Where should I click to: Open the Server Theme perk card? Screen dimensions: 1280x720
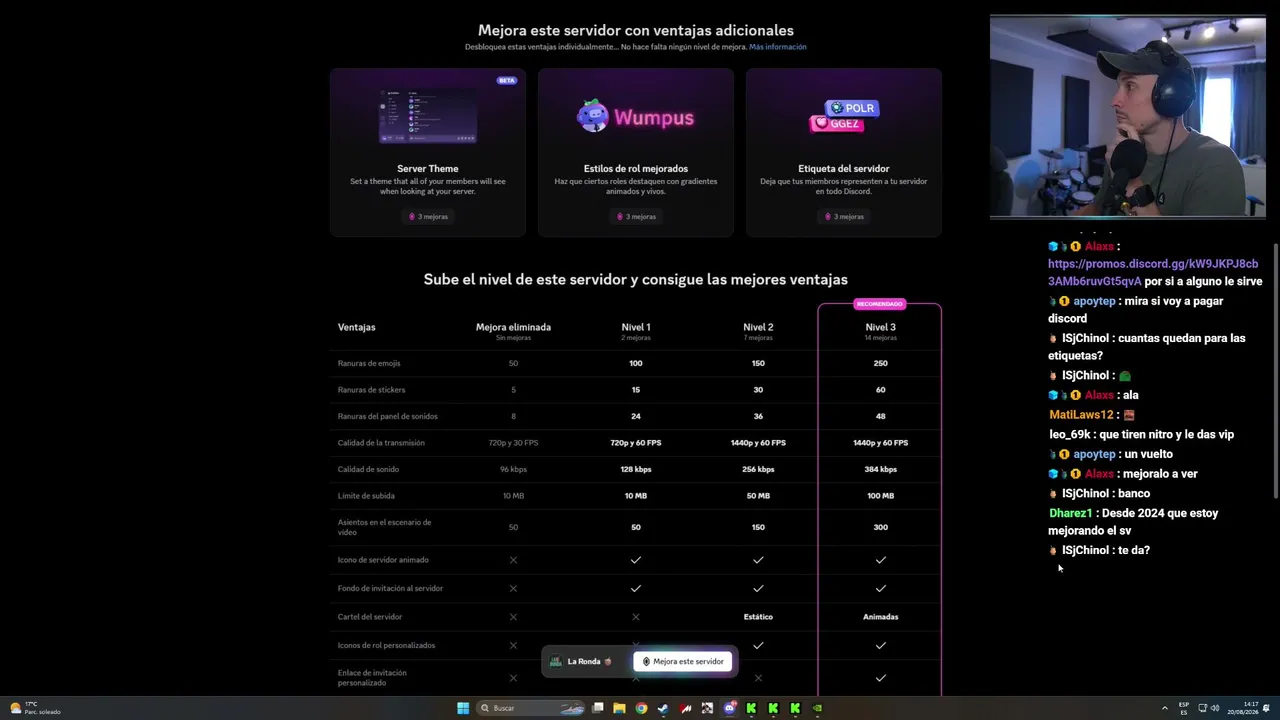427,152
